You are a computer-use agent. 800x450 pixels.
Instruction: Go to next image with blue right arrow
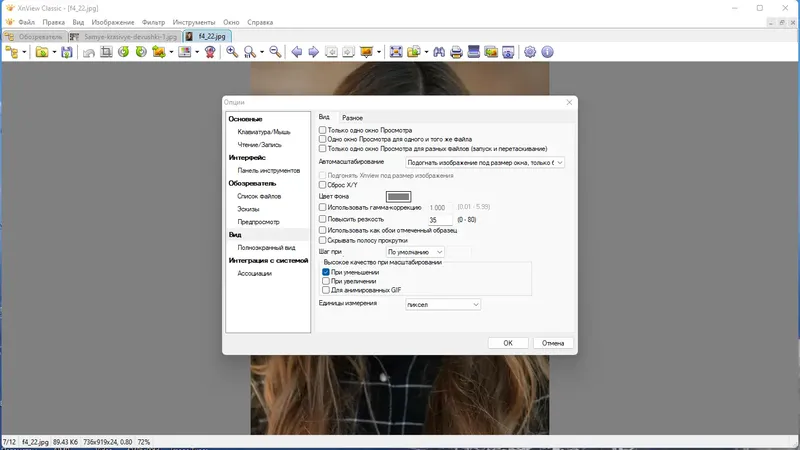(314, 52)
